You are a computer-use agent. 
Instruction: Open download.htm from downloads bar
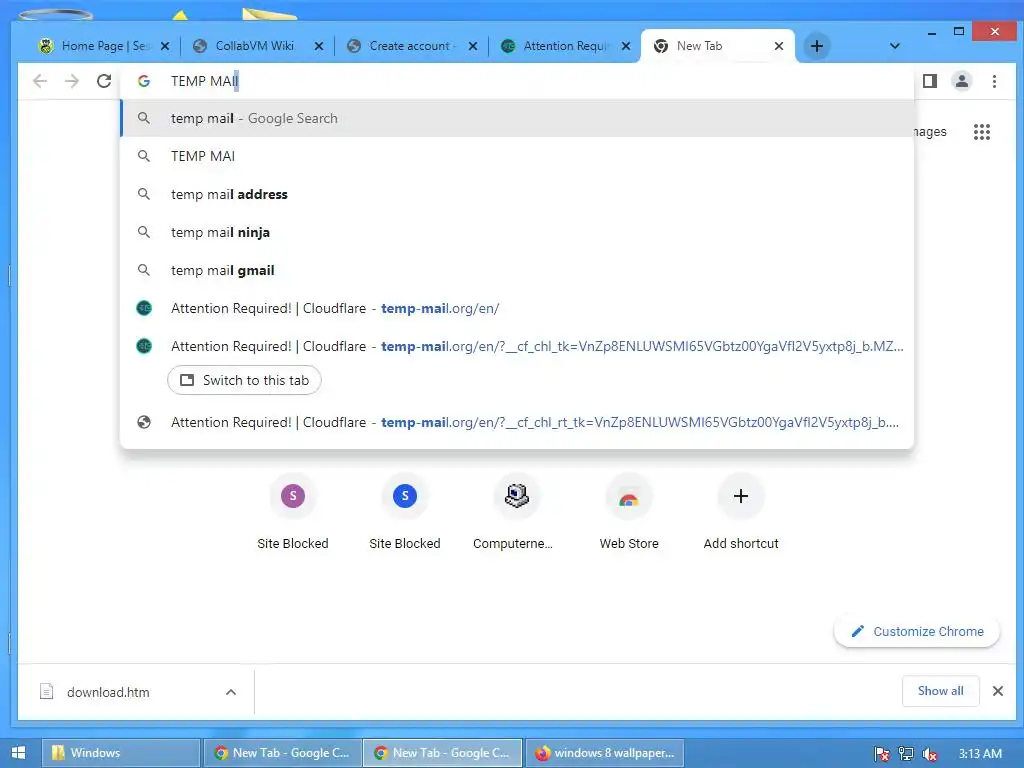point(108,692)
